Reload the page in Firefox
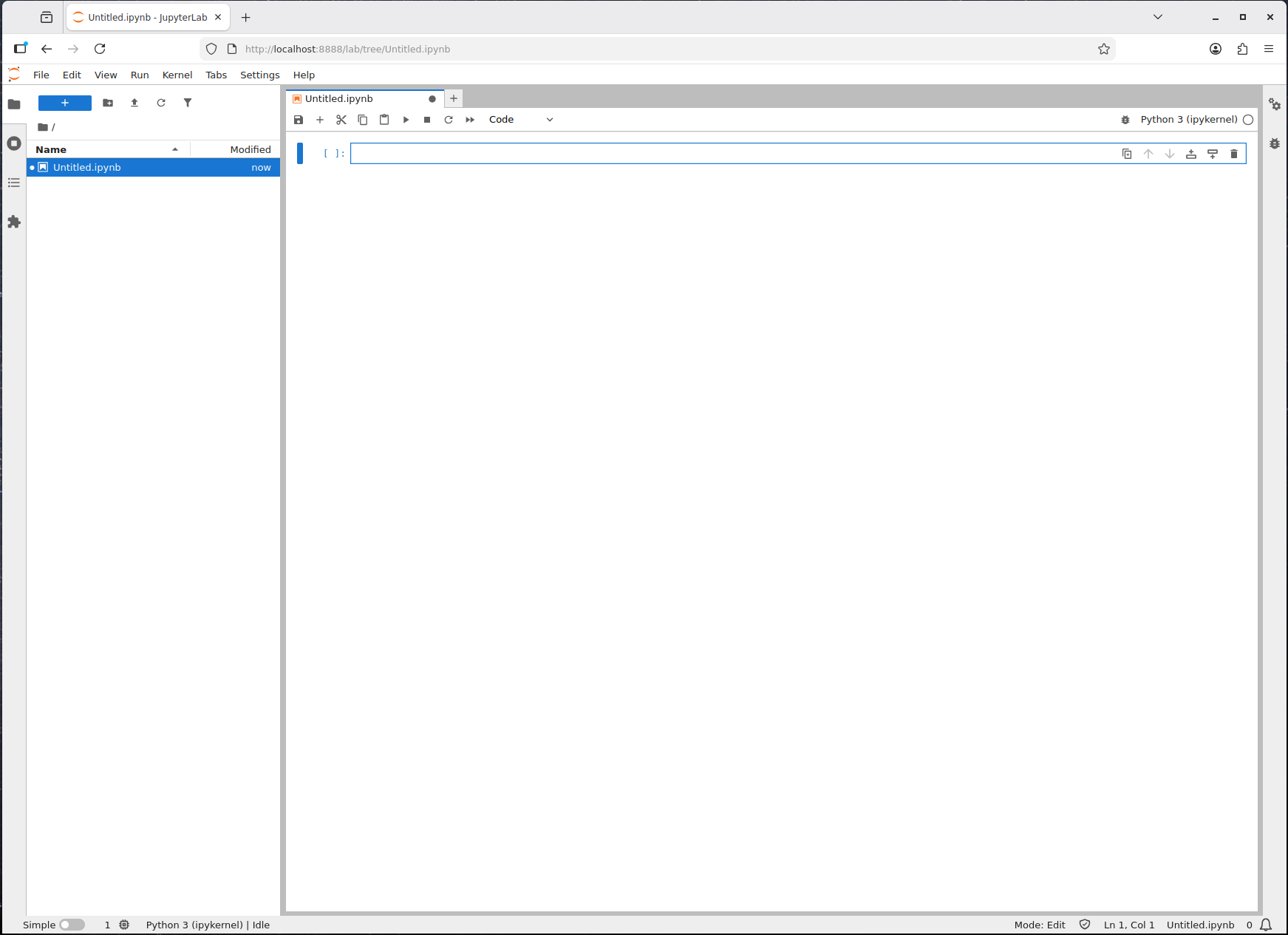 click(100, 49)
